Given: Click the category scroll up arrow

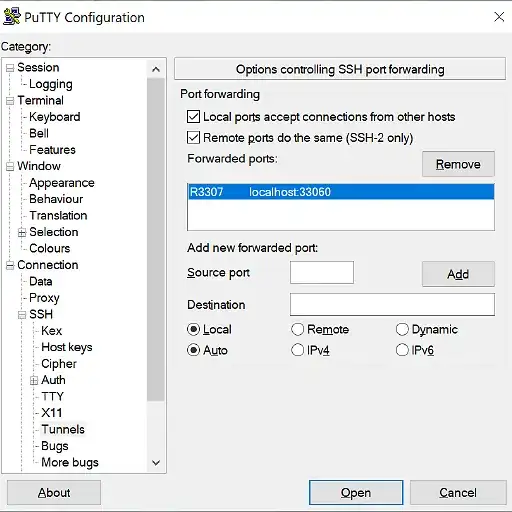Looking at the screenshot, I should [x=156, y=69].
